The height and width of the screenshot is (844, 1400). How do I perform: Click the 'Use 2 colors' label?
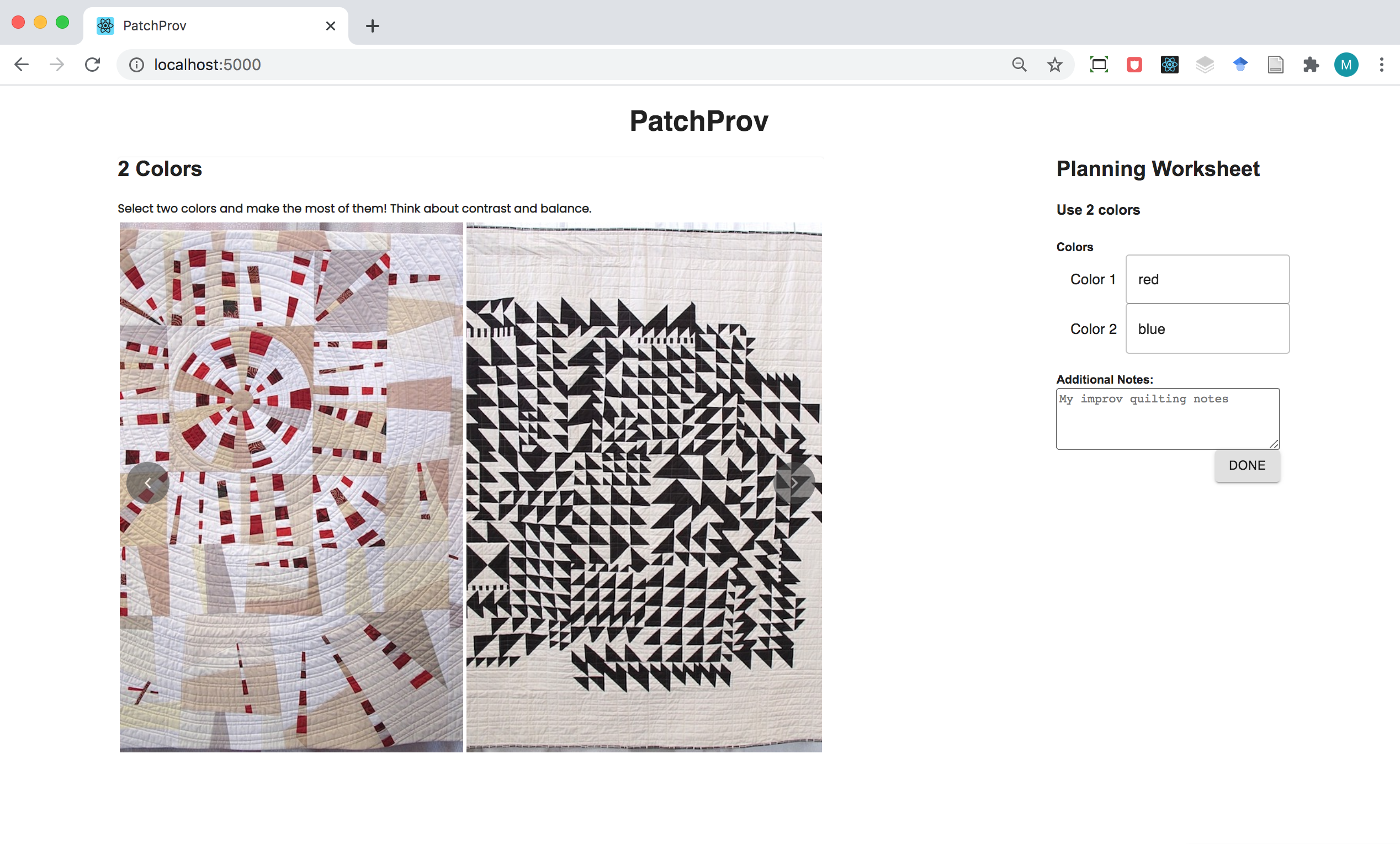click(1097, 210)
